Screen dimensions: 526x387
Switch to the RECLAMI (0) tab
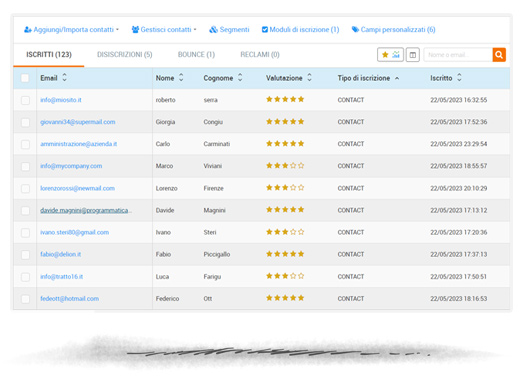coord(260,55)
